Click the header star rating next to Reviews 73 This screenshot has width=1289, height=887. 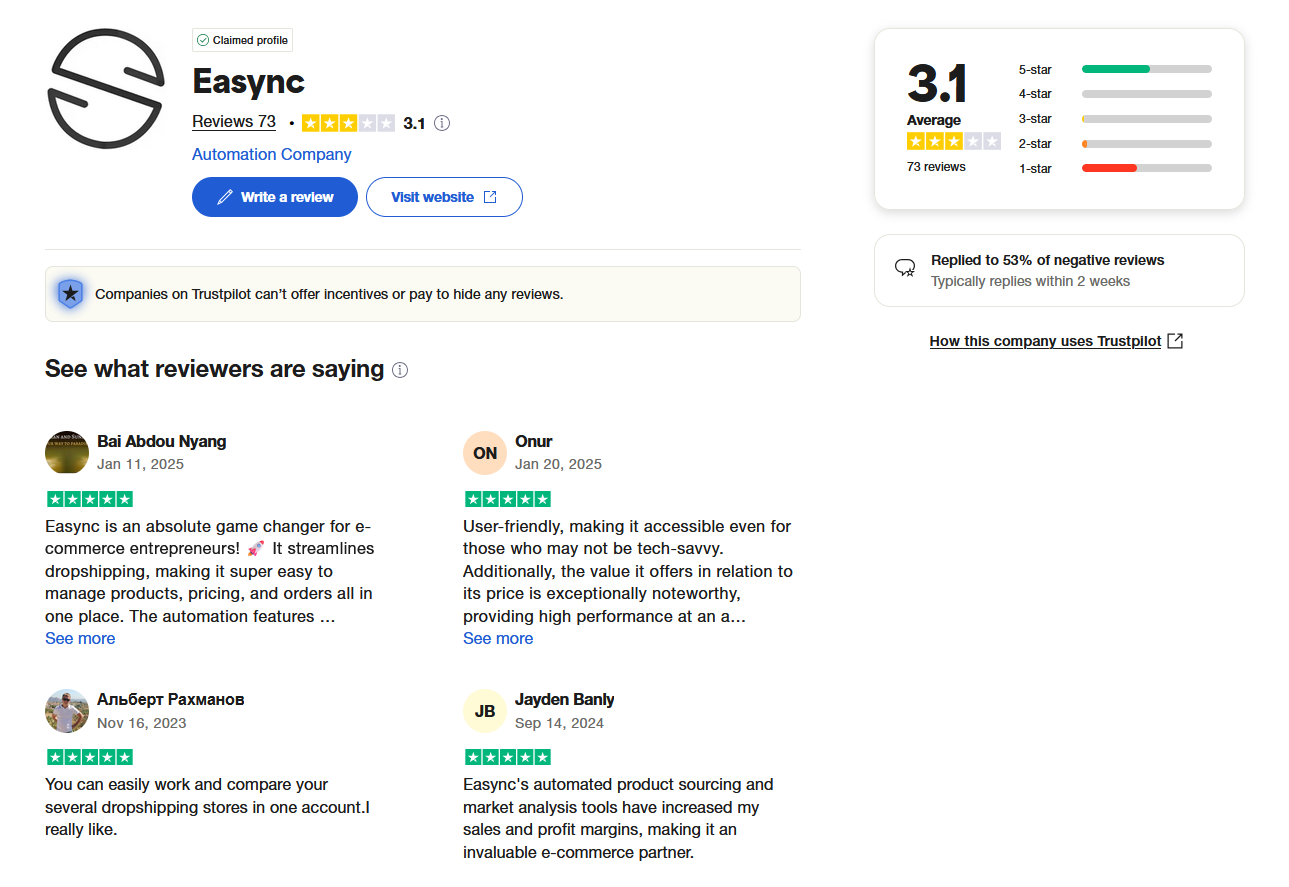[x=348, y=123]
